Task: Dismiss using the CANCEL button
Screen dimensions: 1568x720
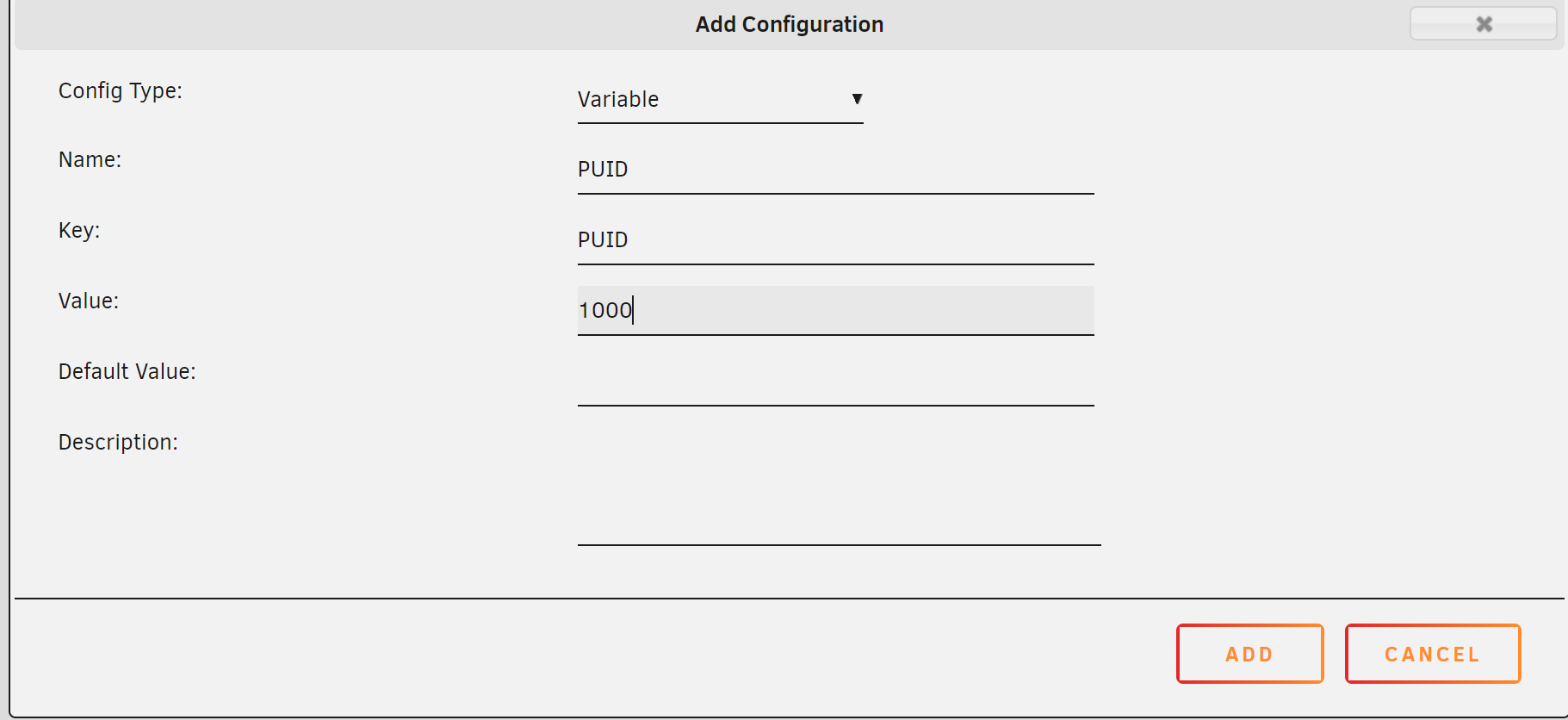Action: tap(1433, 654)
